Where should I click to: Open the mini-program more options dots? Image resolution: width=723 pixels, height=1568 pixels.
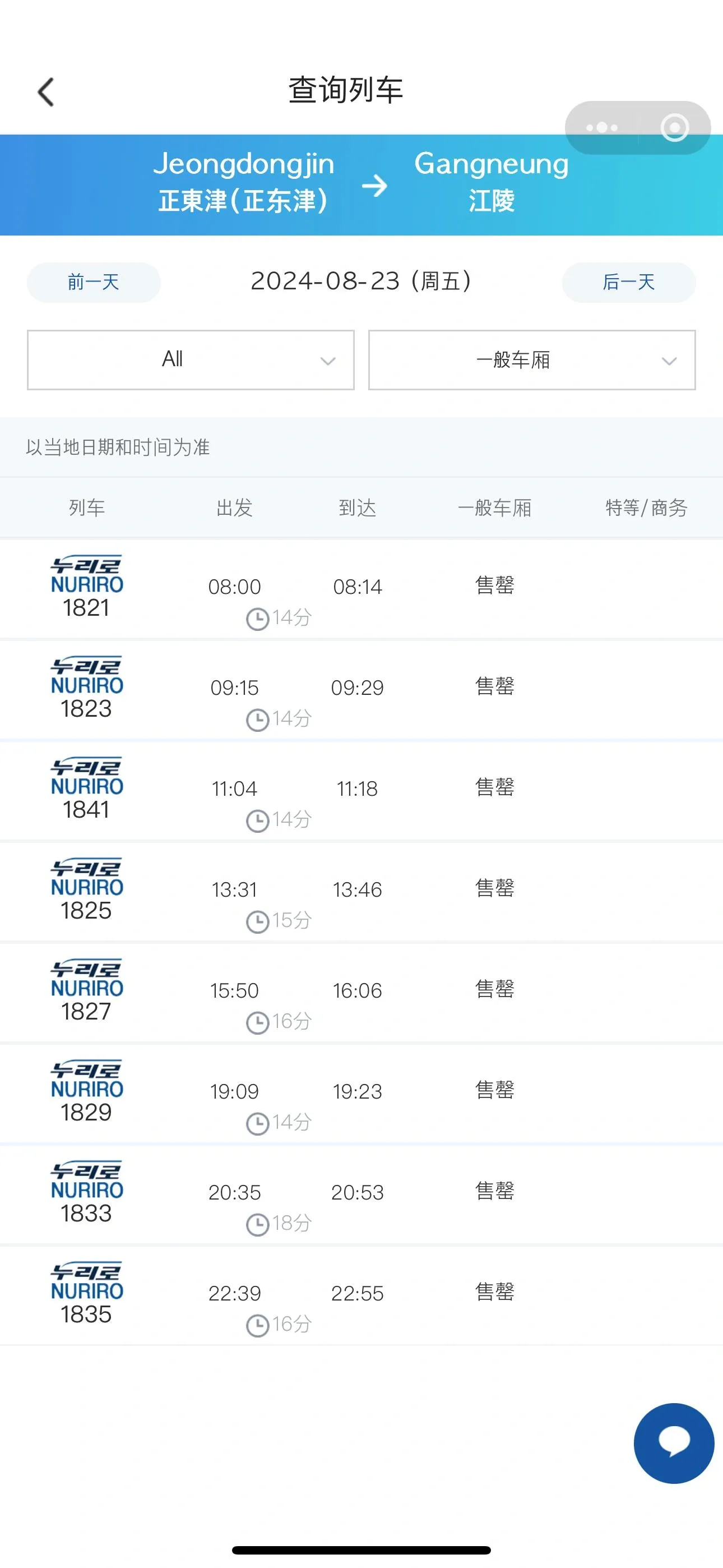point(601,128)
